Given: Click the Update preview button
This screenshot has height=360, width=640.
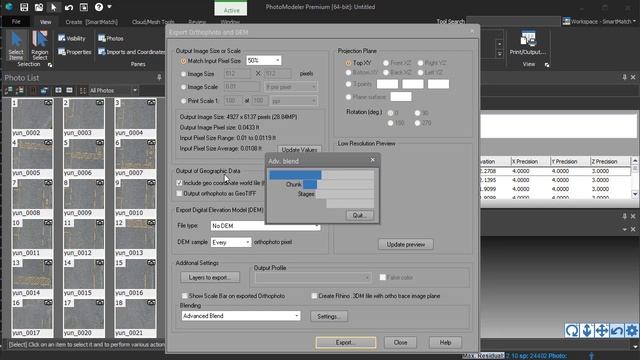Looking at the screenshot, I should (x=406, y=244).
